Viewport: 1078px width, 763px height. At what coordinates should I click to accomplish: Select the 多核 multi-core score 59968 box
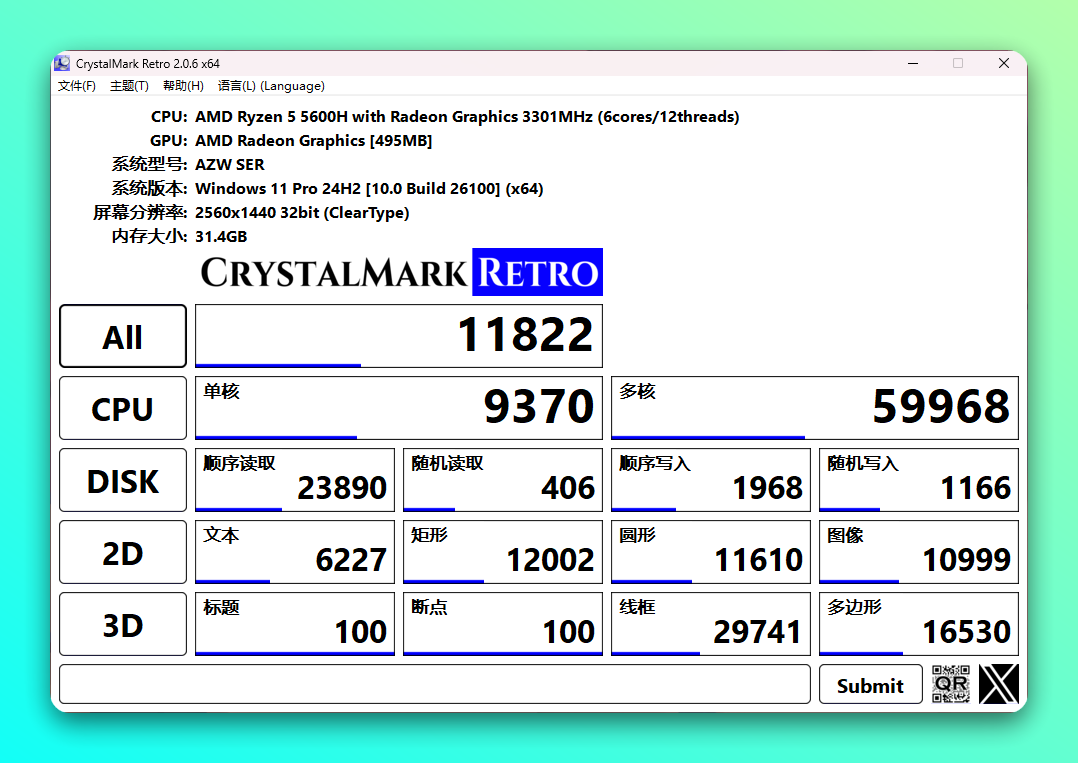[814, 408]
